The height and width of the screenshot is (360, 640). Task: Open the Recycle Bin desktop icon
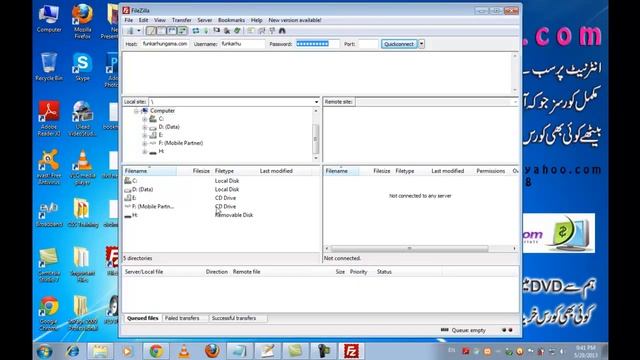(49, 67)
